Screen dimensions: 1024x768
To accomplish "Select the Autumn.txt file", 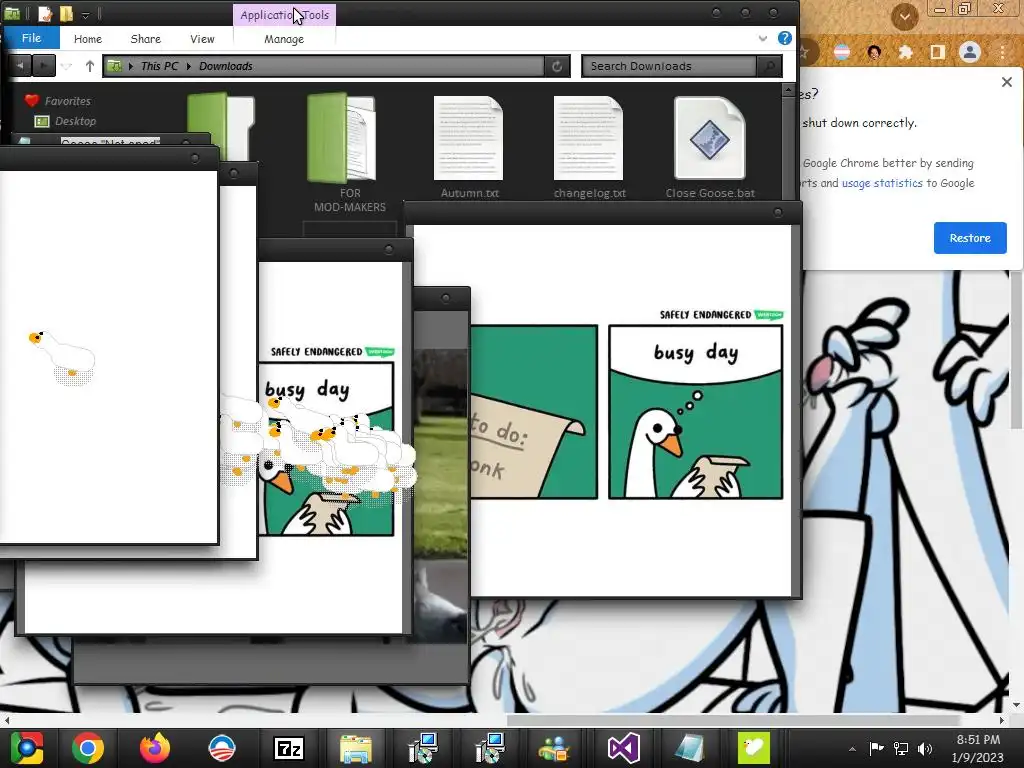I will 469,147.
